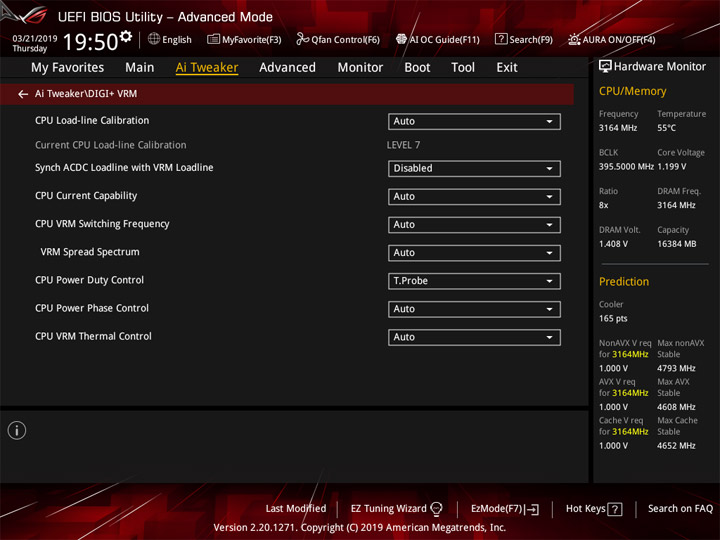Image resolution: width=720 pixels, height=540 pixels.
Task: Click the Cooler score 165 pts
Action: point(613,319)
